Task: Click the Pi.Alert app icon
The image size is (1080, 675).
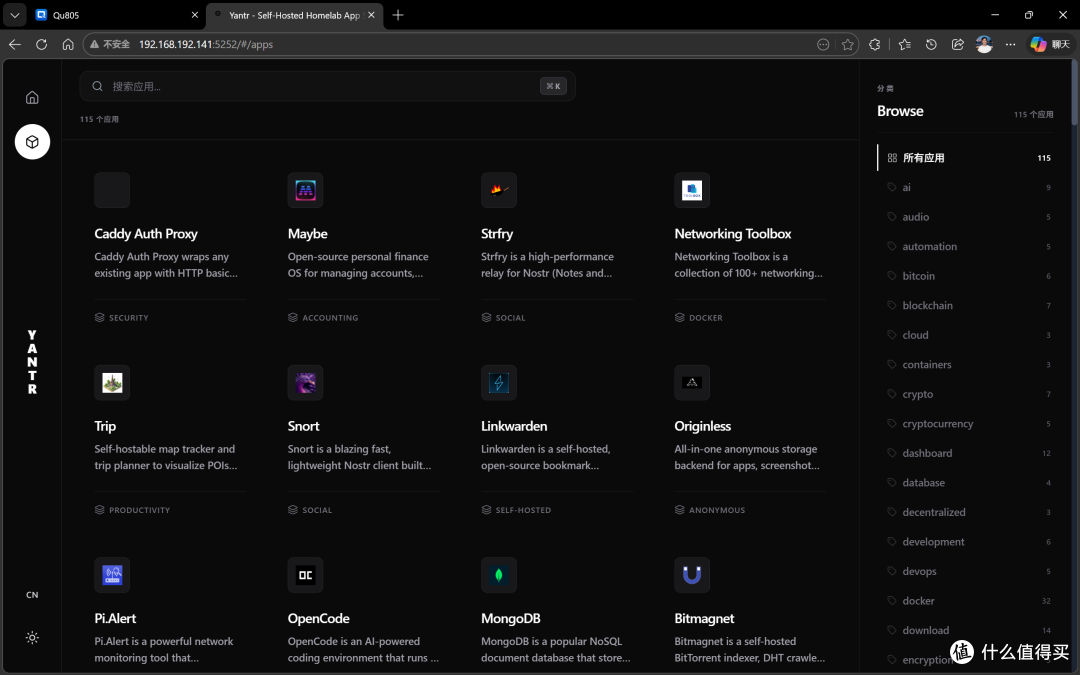Action: coord(112,574)
